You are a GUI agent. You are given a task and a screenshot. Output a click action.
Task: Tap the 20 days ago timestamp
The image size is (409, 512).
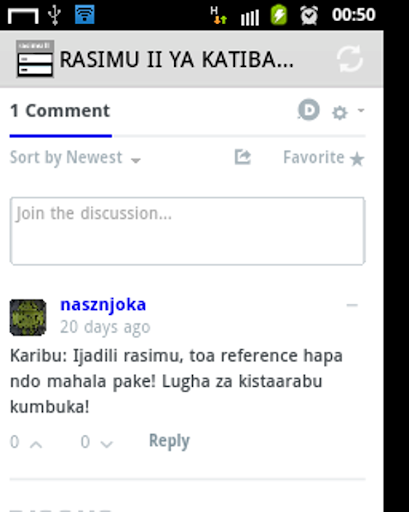click(x=105, y=327)
